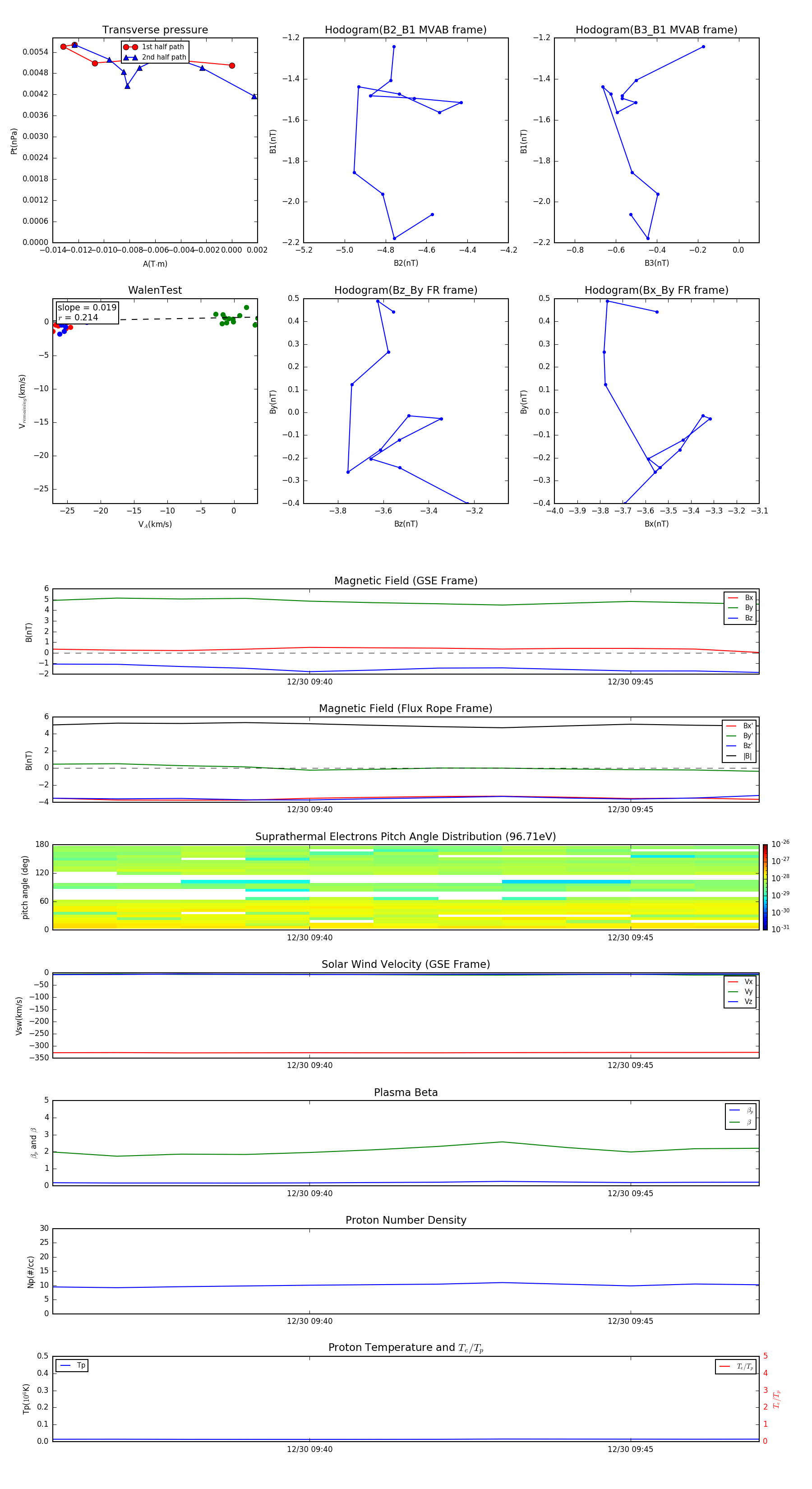This screenshot has width=812, height=1489.
Task: Click the "Hodogram(Bx_By FR frame)" title
Action: click(656, 290)
